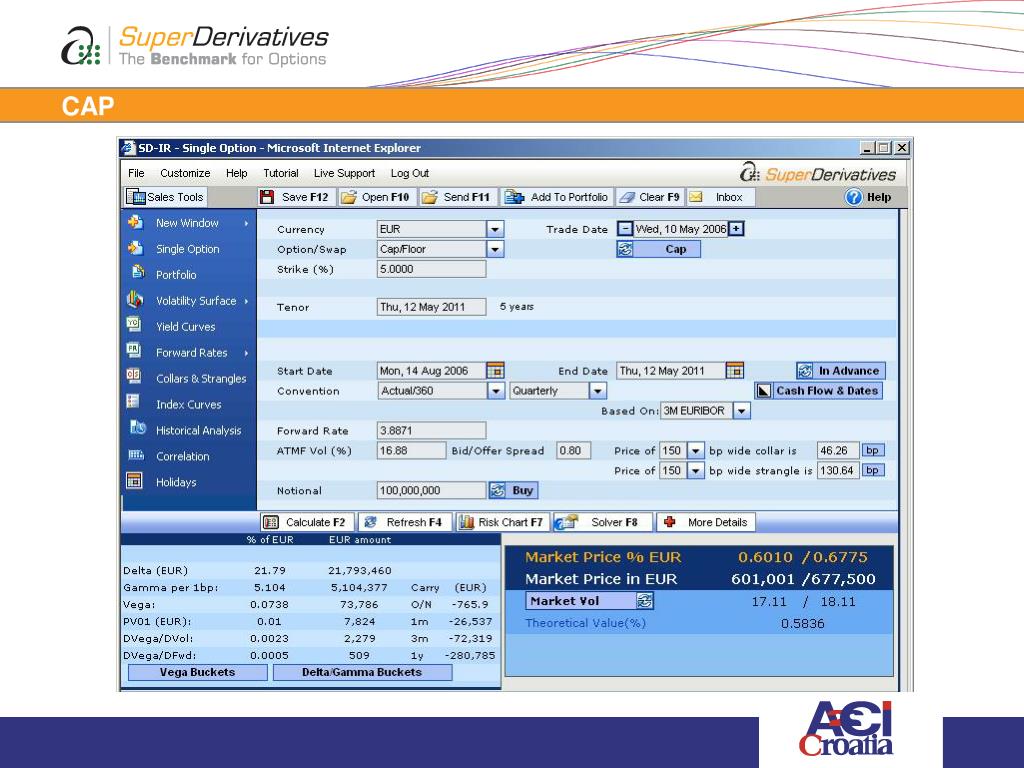Click the More Details button
Screen dimensions: 1024x768
coord(707,522)
